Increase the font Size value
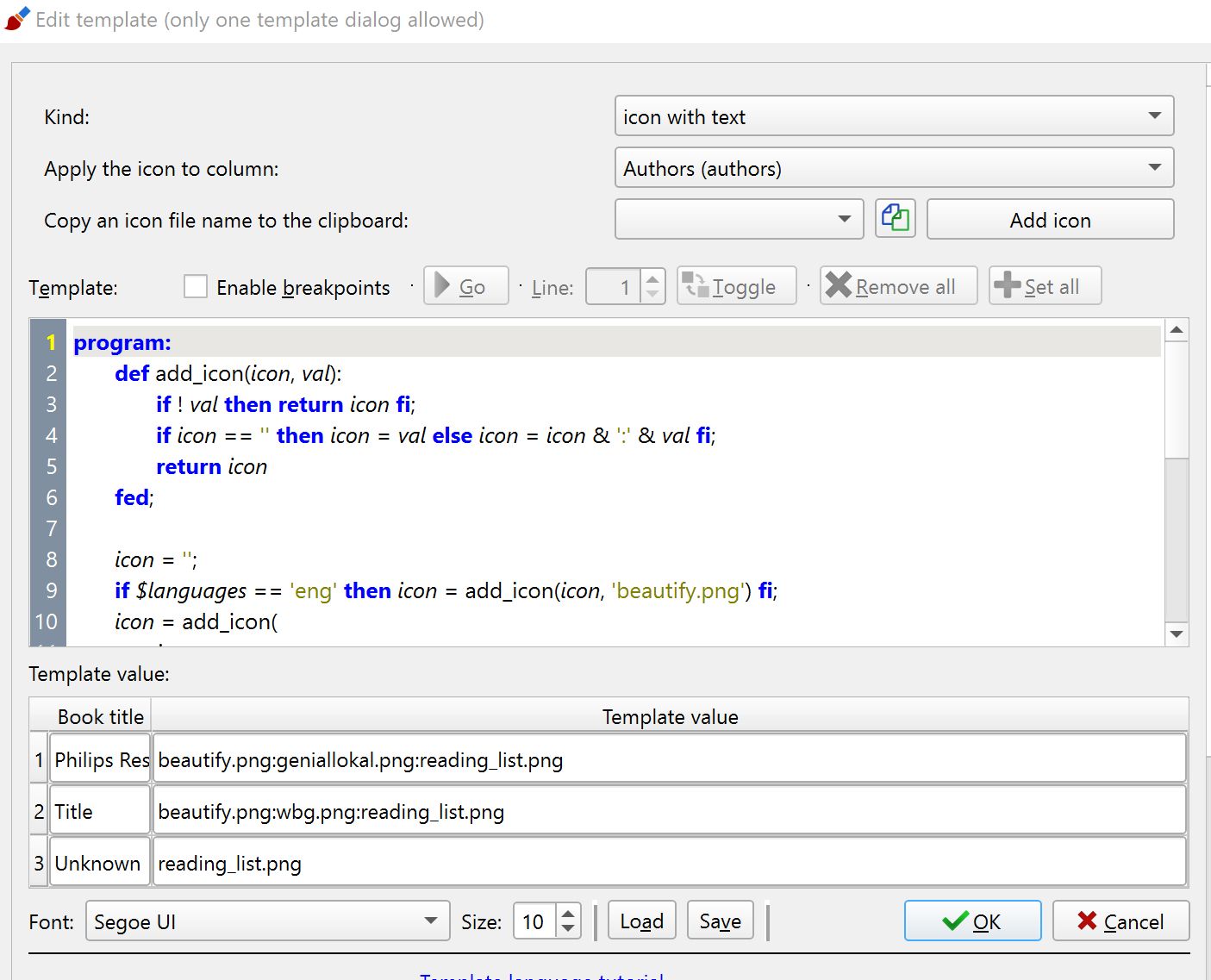This screenshot has width=1211, height=980. [x=568, y=913]
